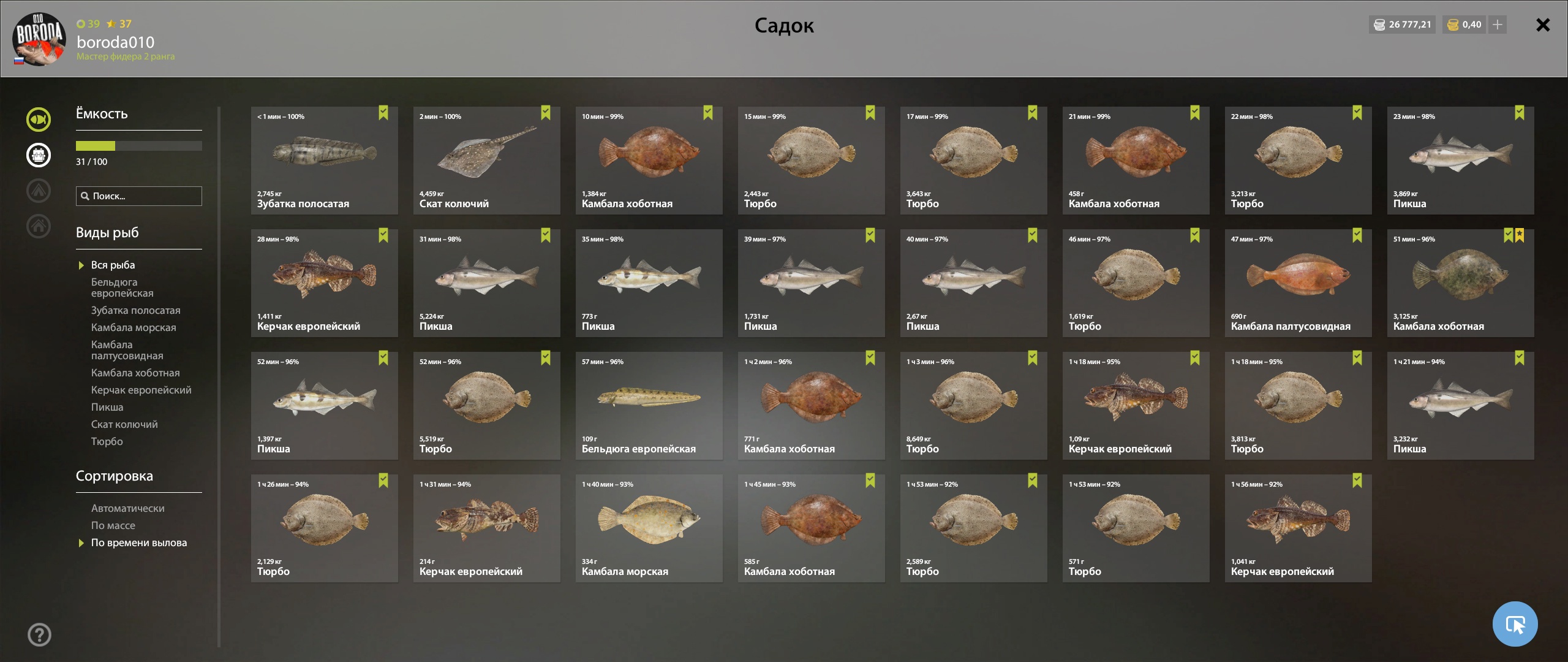Filter by Пикша species
Viewport: 1568px width, 662px height.
click(x=107, y=407)
